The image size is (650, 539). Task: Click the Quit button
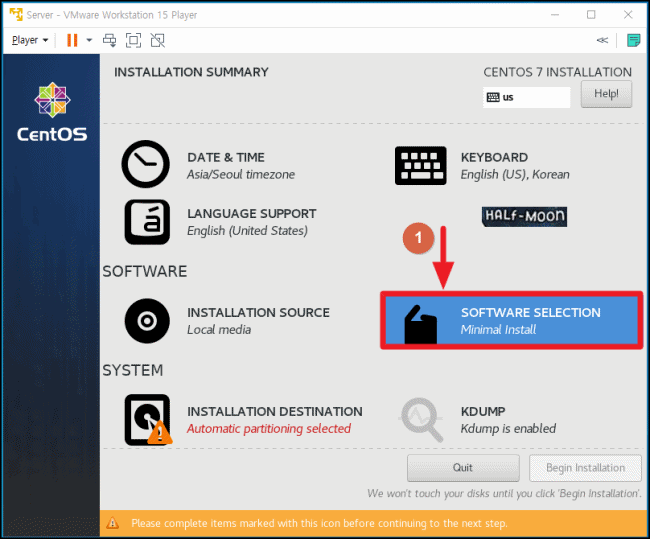pyautogui.click(x=463, y=468)
